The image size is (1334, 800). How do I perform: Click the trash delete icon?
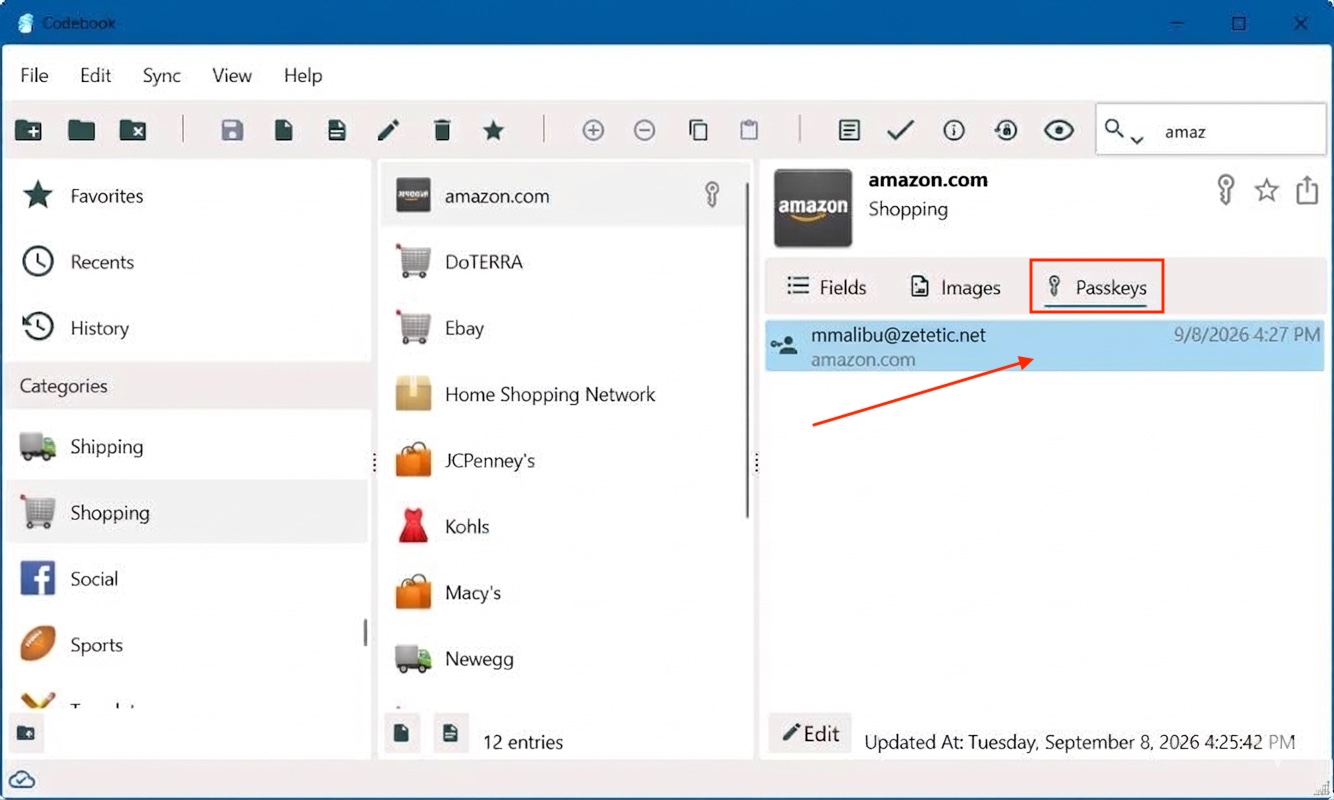pyautogui.click(x=442, y=130)
